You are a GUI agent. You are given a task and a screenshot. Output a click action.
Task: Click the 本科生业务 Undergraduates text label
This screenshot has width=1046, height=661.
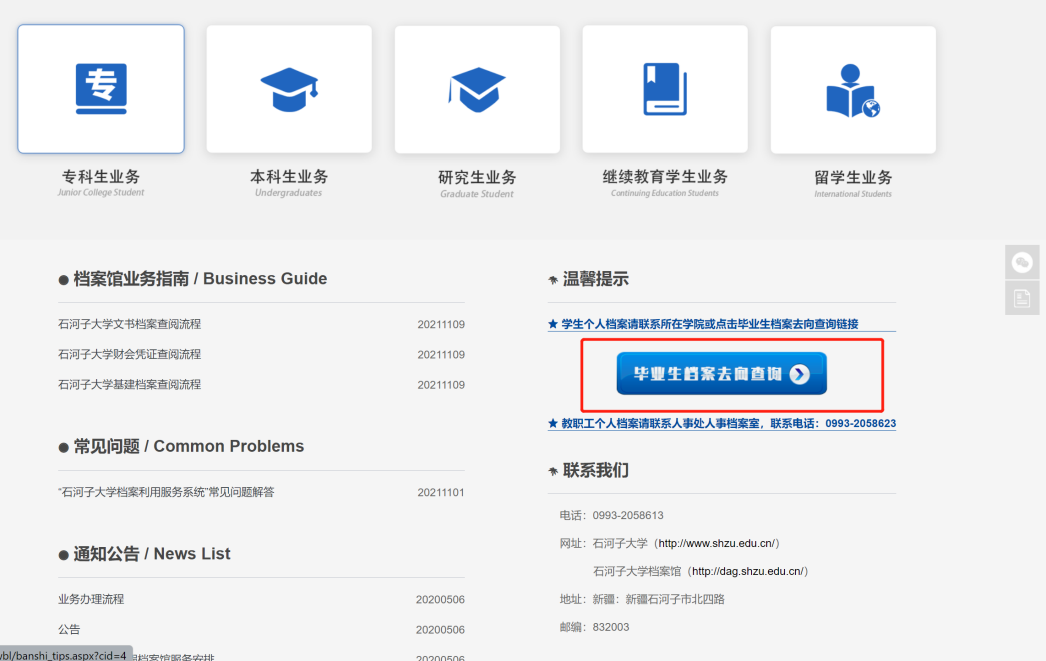coord(289,177)
